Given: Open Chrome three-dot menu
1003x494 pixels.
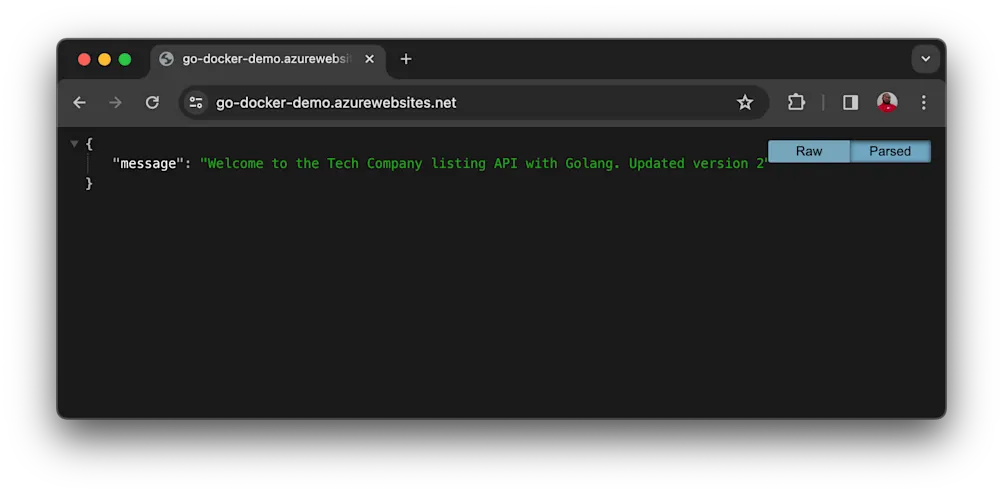Looking at the screenshot, I should pyautogui.click(x=924, y=102).
